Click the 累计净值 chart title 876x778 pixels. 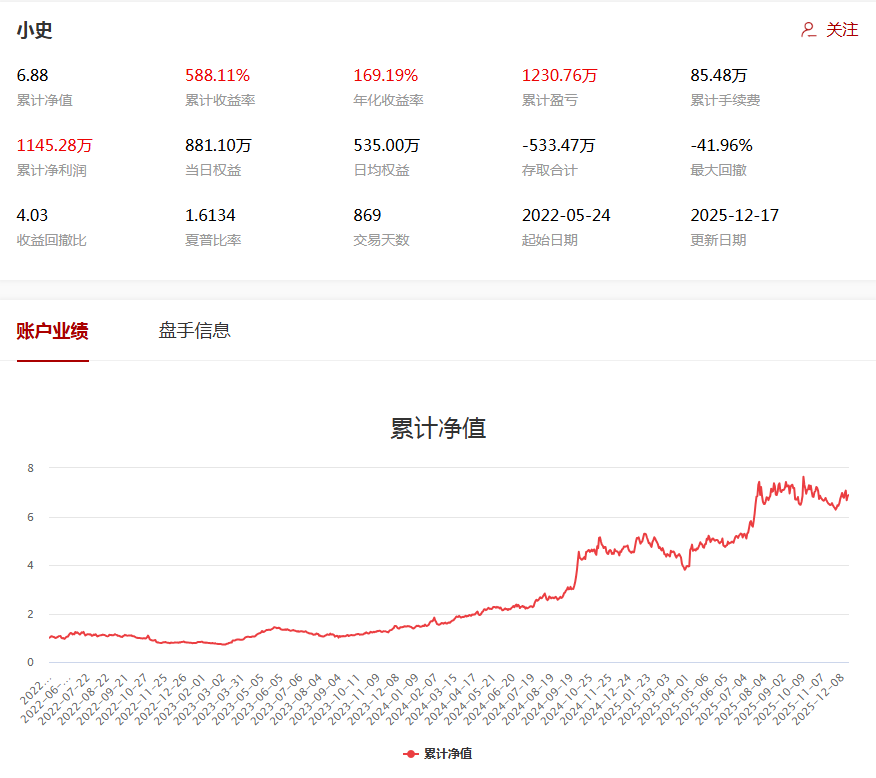[438, 429]
